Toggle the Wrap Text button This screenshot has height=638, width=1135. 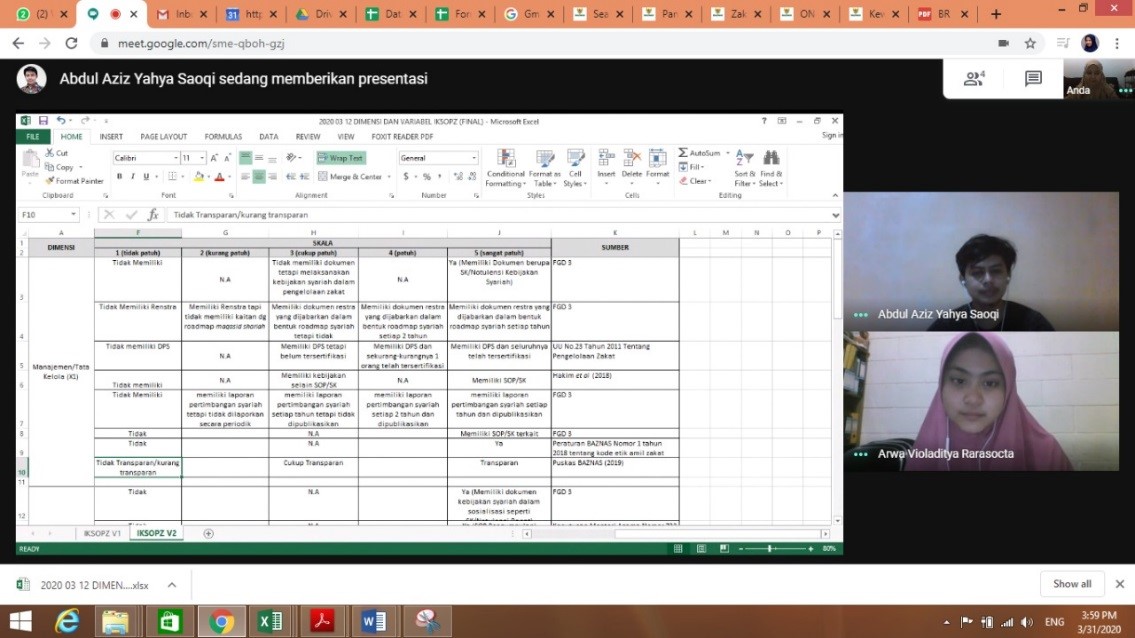click(341, 158)
